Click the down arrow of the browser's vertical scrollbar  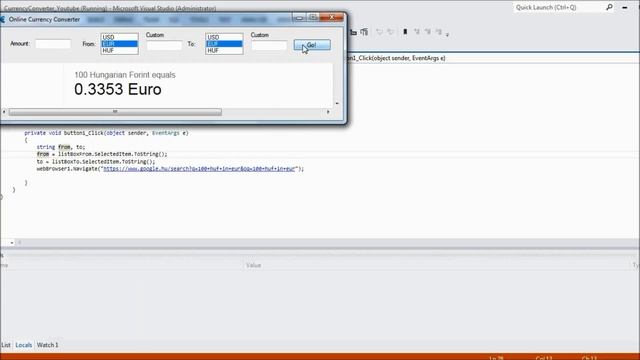pos(337,104)
